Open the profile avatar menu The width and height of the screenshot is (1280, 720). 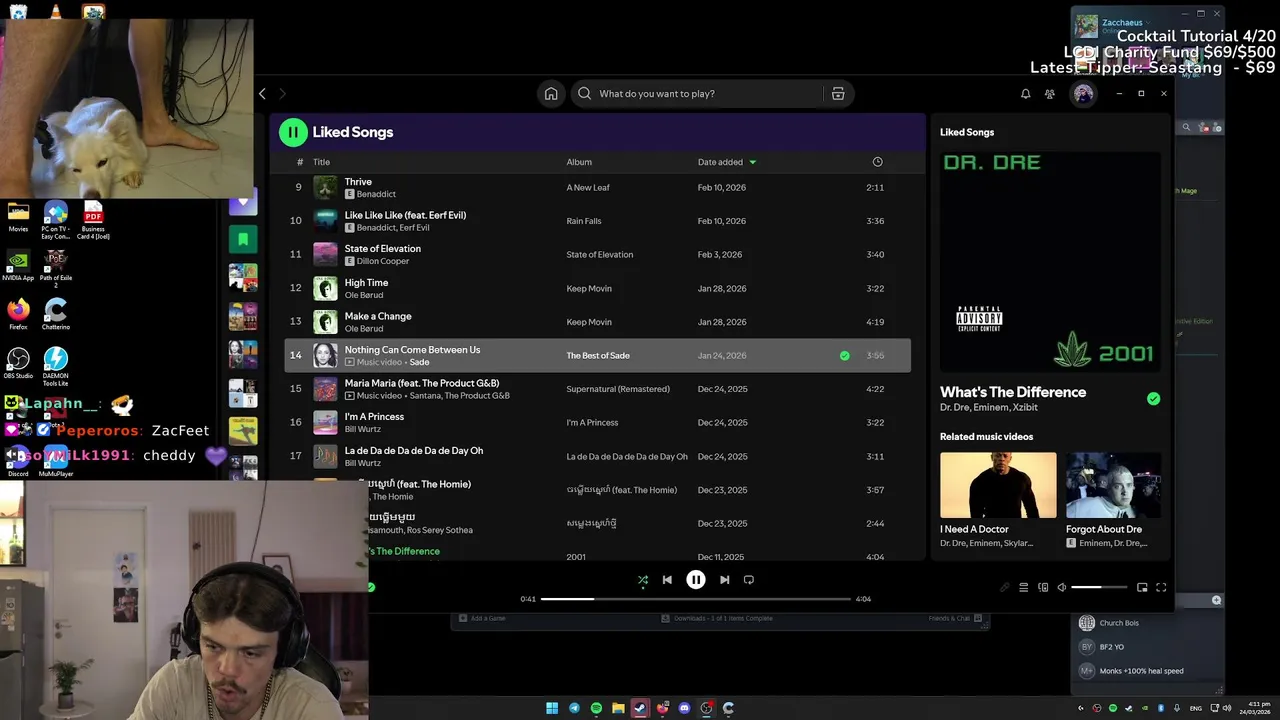[x=1083, y=94]
